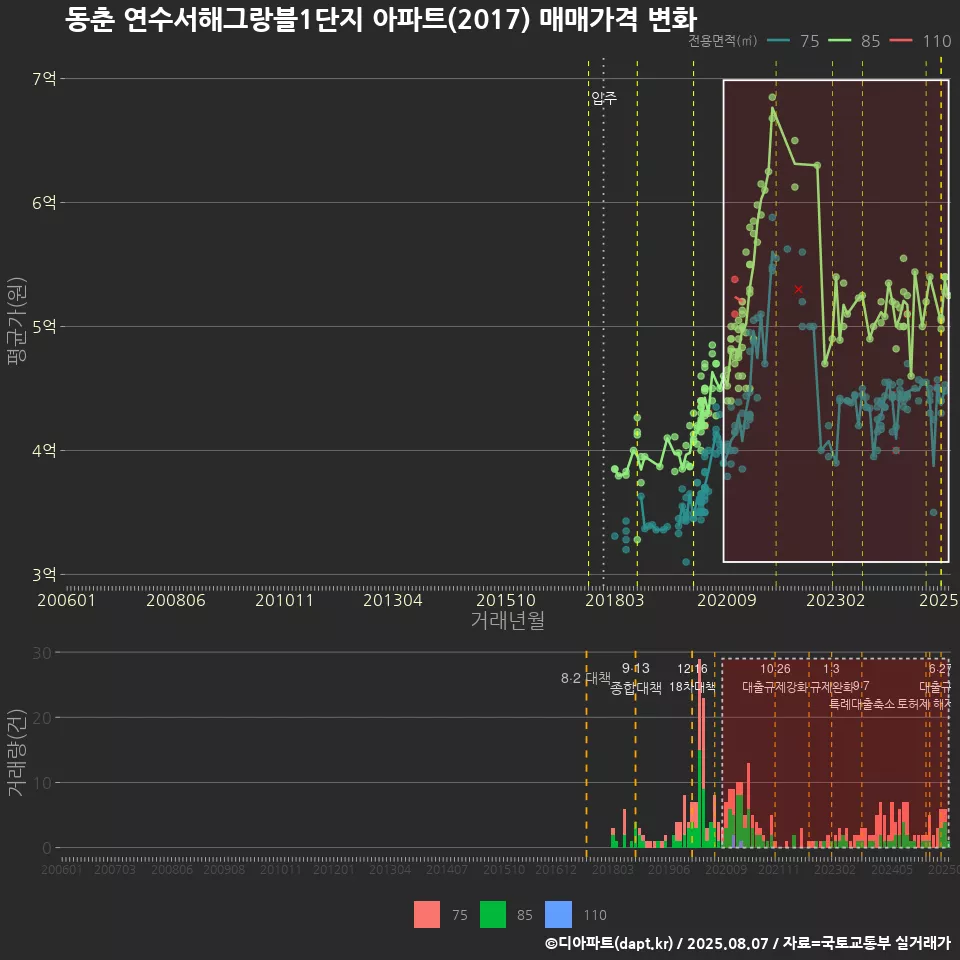
Task: Click the '6억' price axis label
Action: 44,203
